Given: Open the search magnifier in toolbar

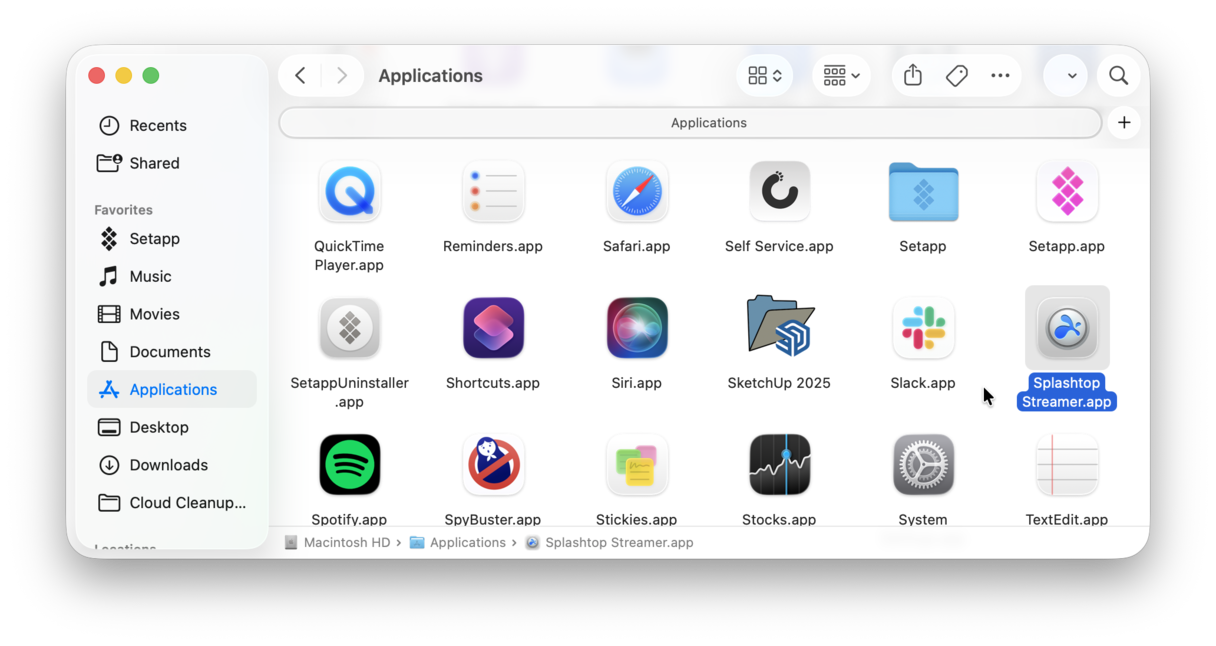Looking at the screenshot, I should [x=1119, y=75].
